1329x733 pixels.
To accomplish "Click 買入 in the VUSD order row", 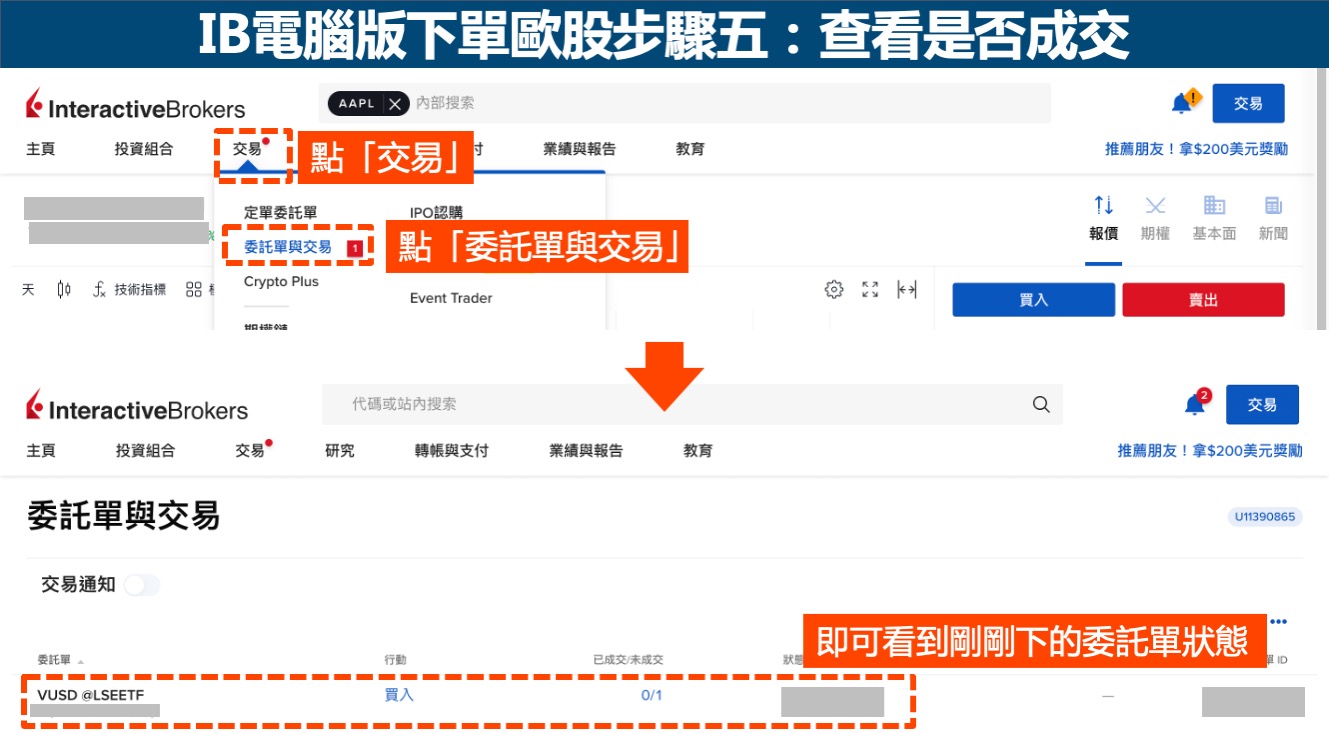I will tap(399, 694).
